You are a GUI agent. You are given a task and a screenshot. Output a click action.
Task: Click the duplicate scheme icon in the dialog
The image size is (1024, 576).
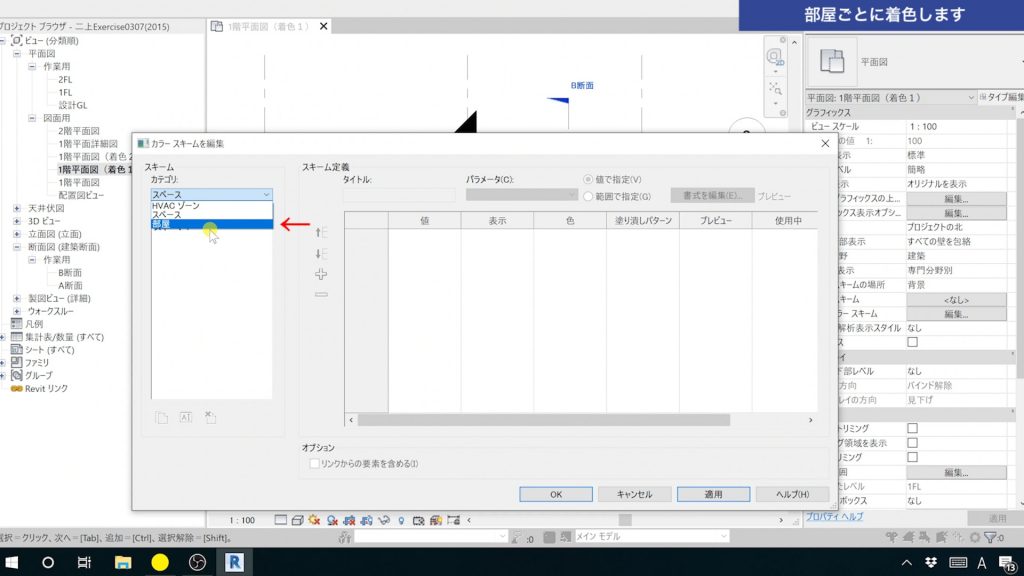[x=161, y=417]
